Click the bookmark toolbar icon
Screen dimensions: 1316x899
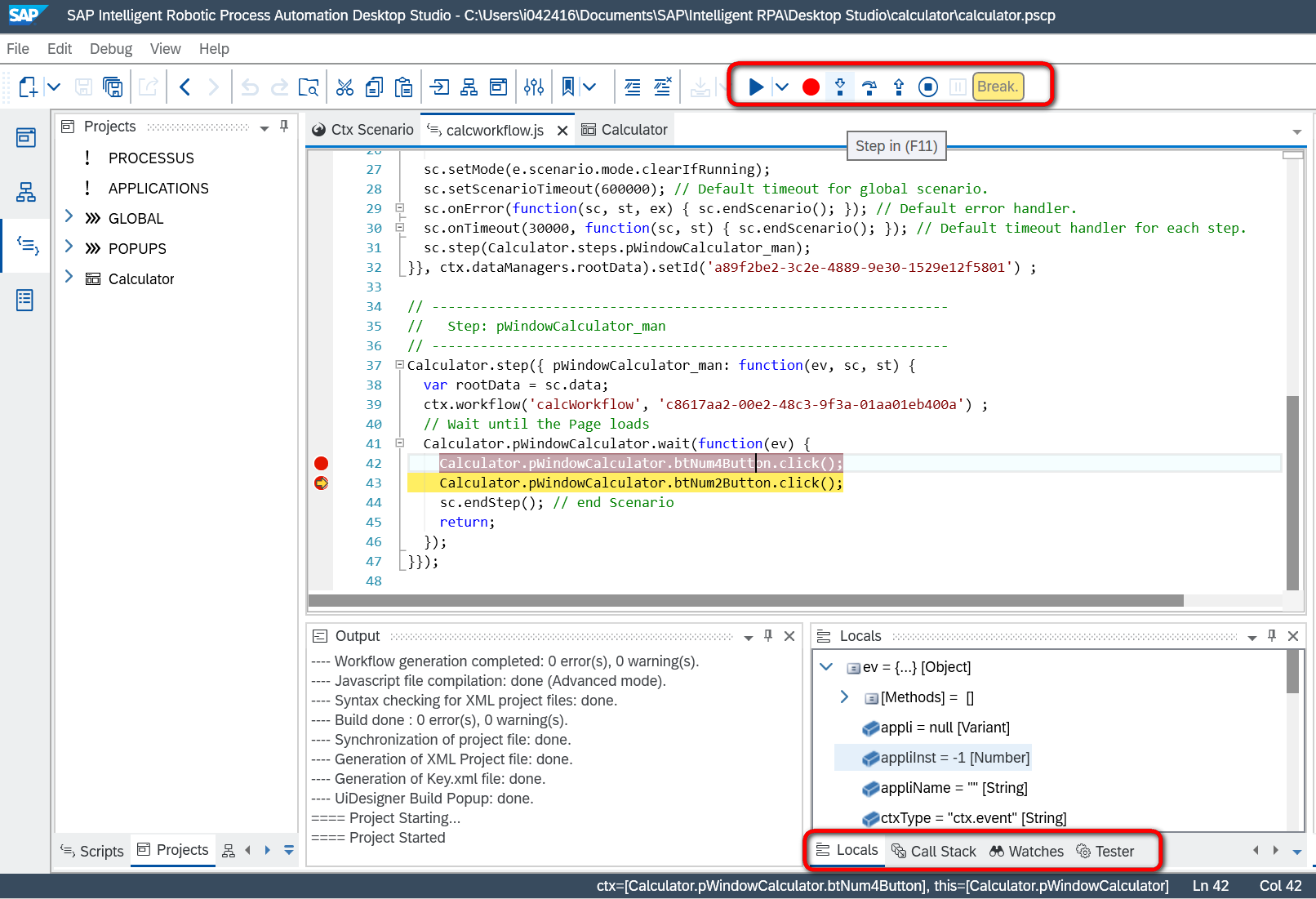[x=568, y=87]
